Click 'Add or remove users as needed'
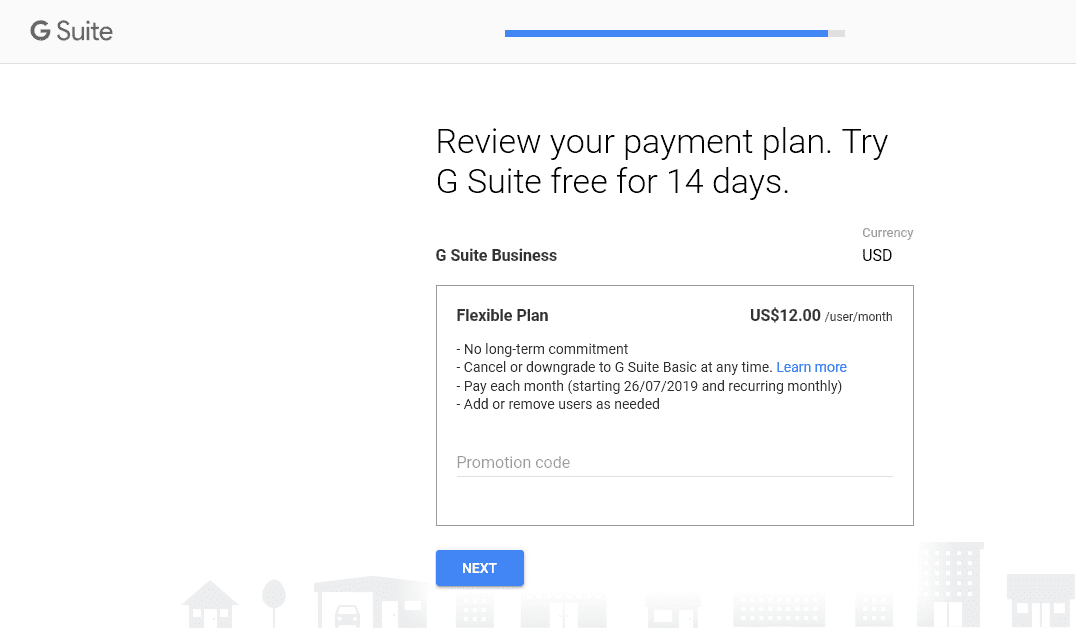Screen dimensions: 1076x632 [x=558, y=404]
